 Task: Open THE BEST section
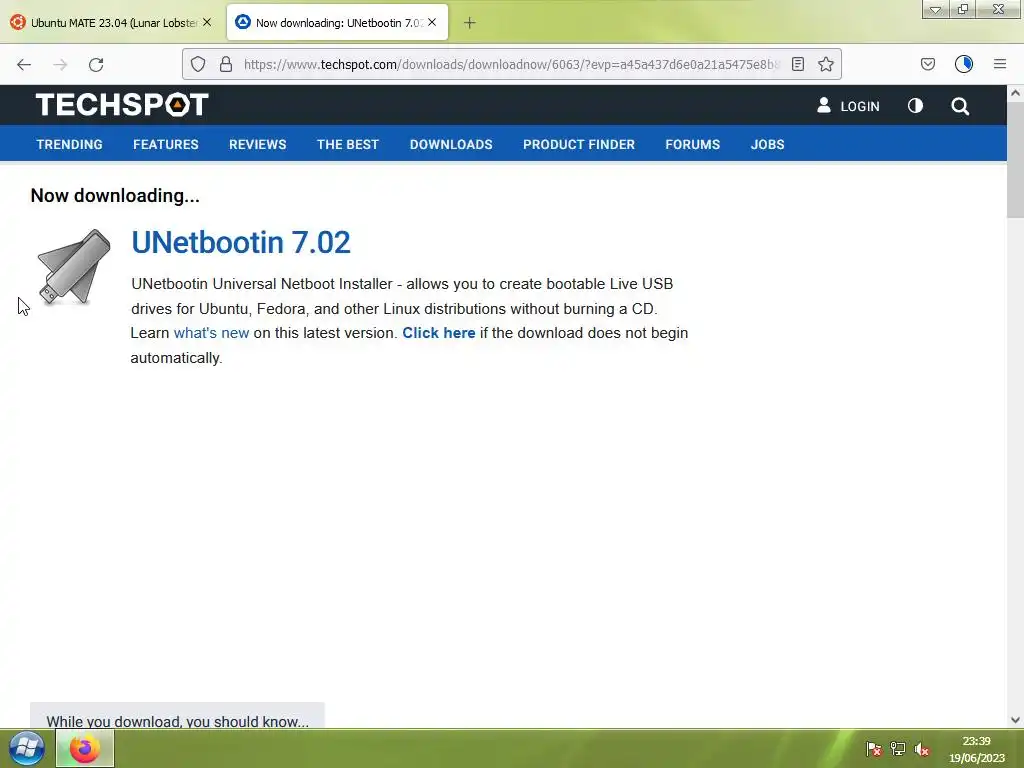(348, 144)
